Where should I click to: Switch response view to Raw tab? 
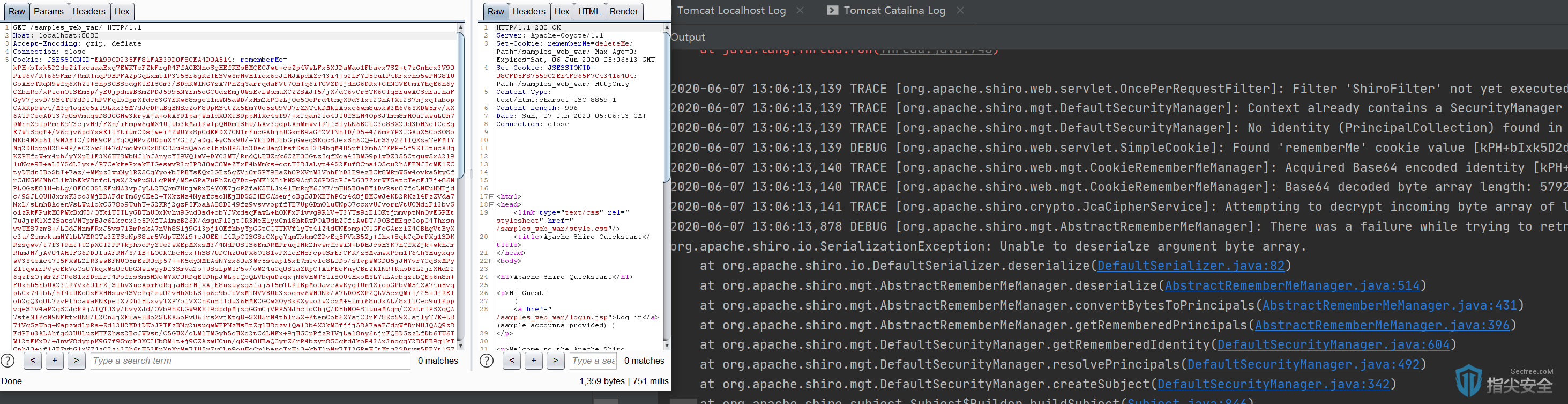[496, 11]
